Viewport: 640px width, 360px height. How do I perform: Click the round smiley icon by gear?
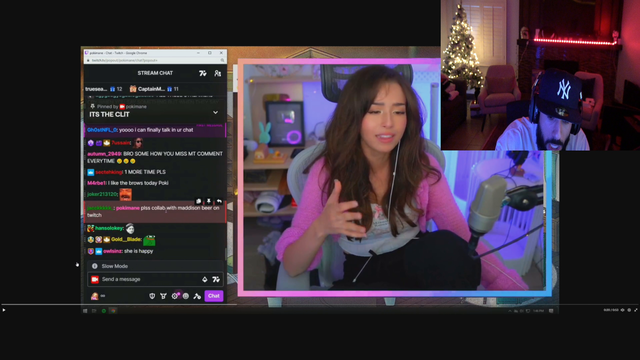point(186,296)
